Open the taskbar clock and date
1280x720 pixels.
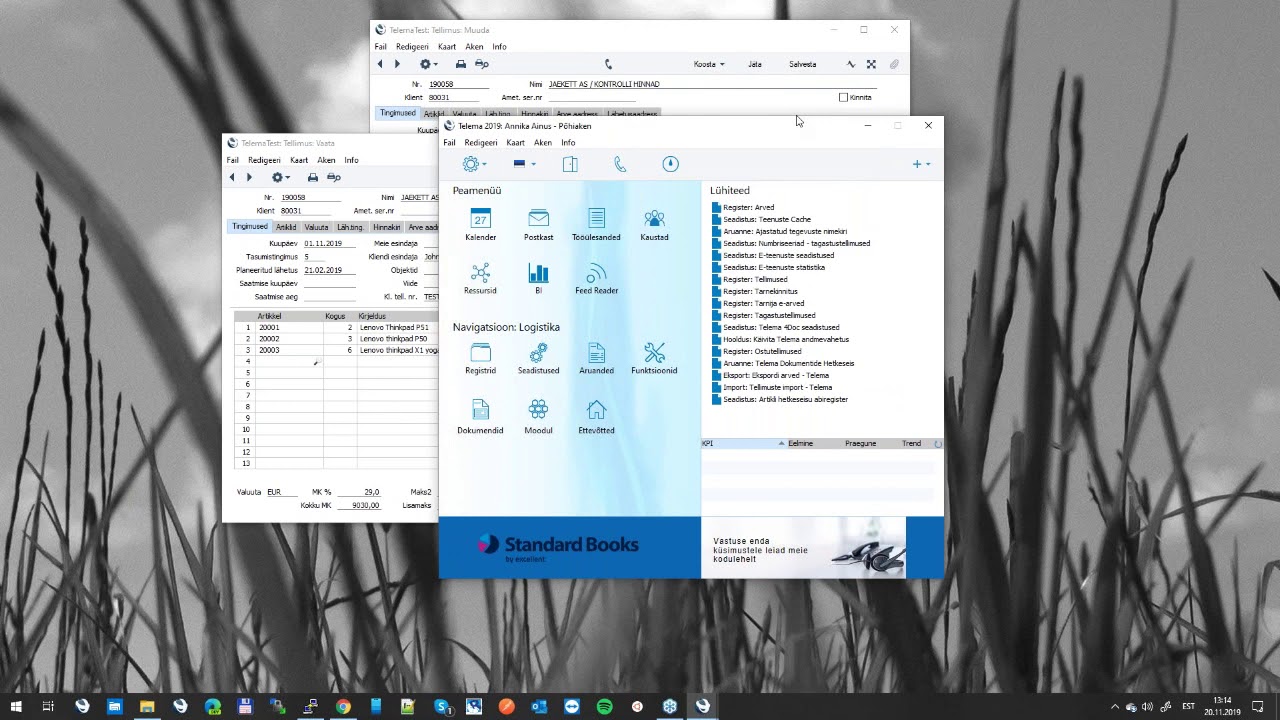point(1222,706)
